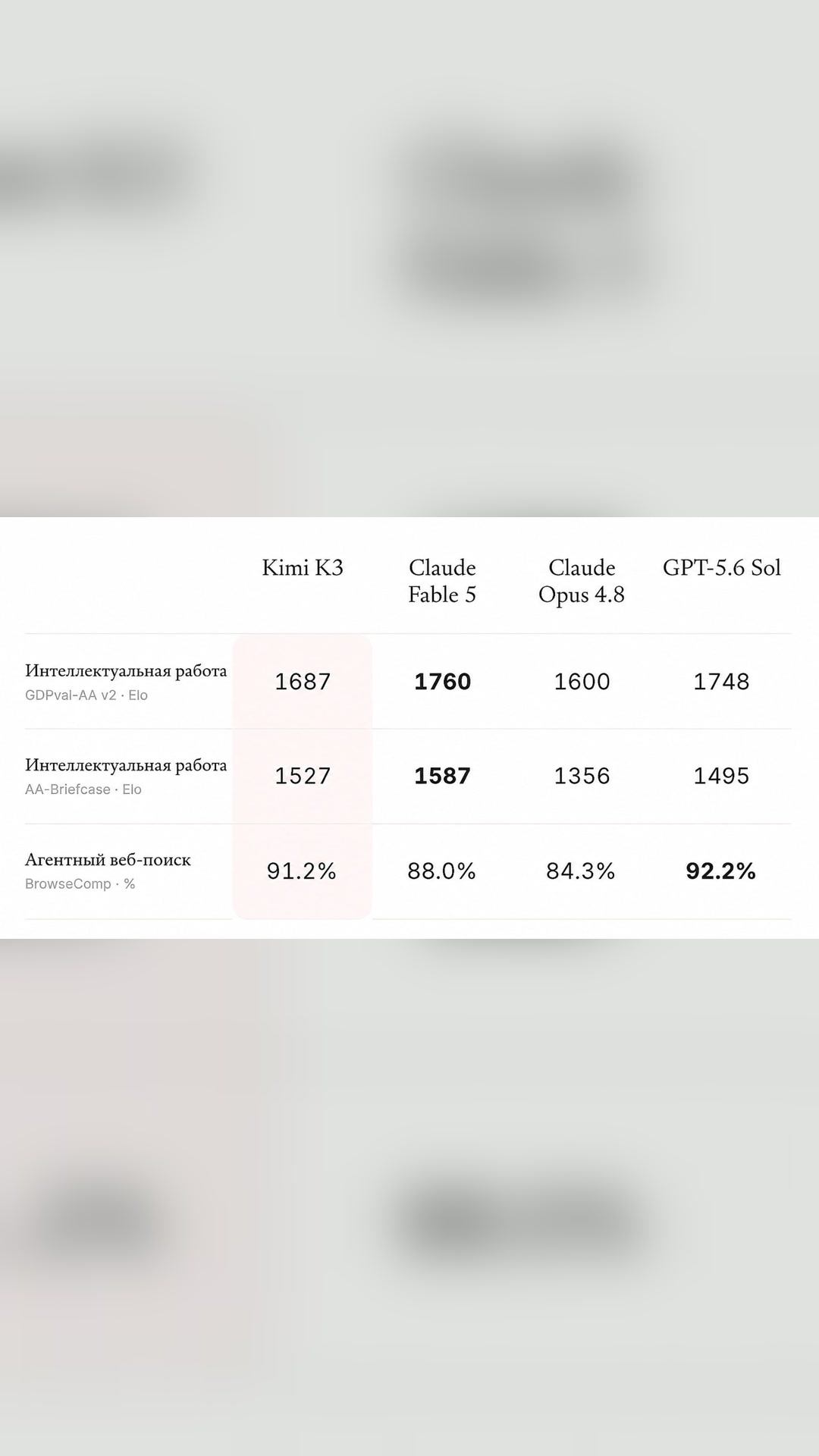Select the Kimi K3 column header
The image size is (819, 1456).
(x=303, y=568)
